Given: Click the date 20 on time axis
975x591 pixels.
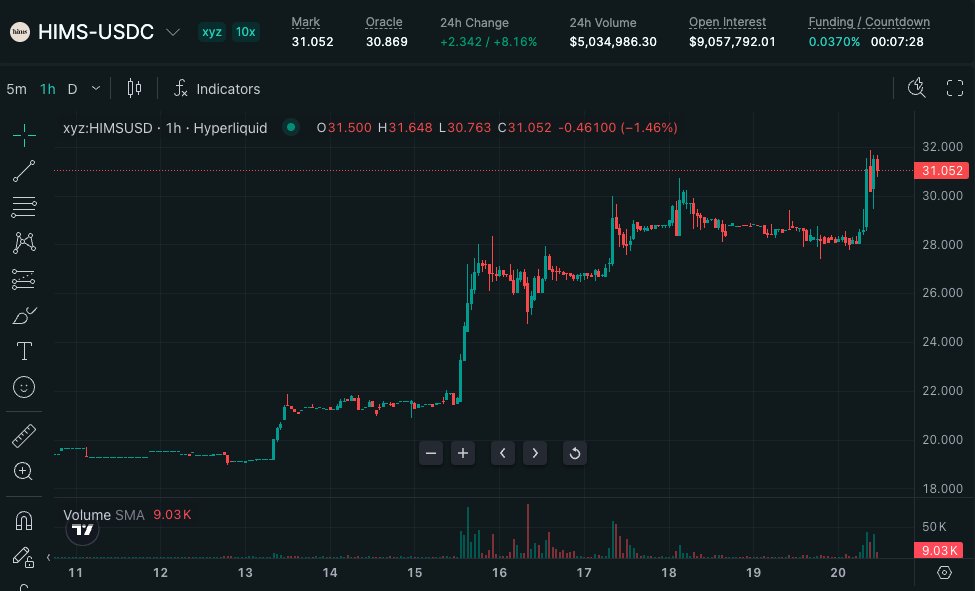Looking at the screenshot, I should [838, 572].
